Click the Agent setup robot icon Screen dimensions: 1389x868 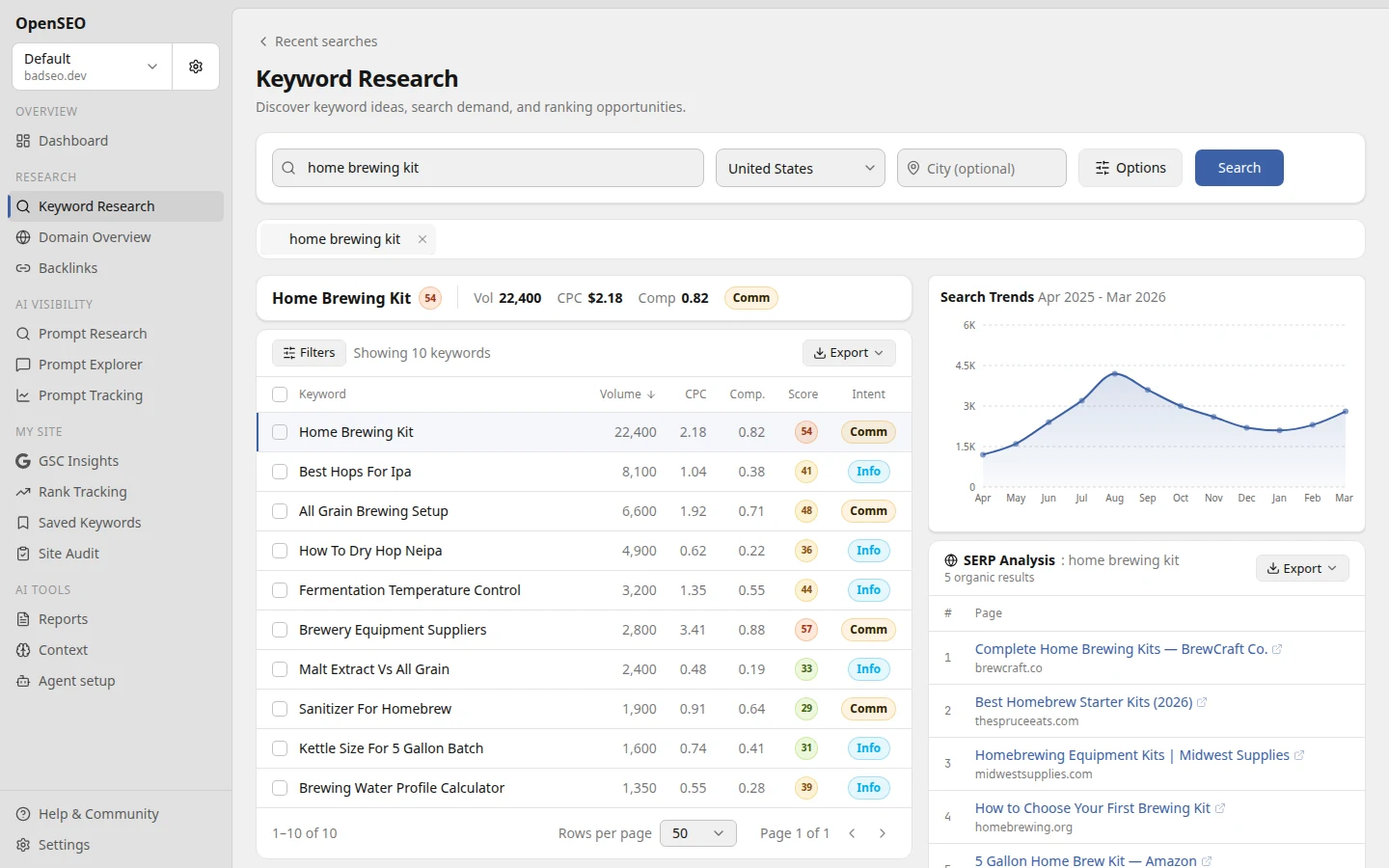pyautogui.click(x=23, y=681)
